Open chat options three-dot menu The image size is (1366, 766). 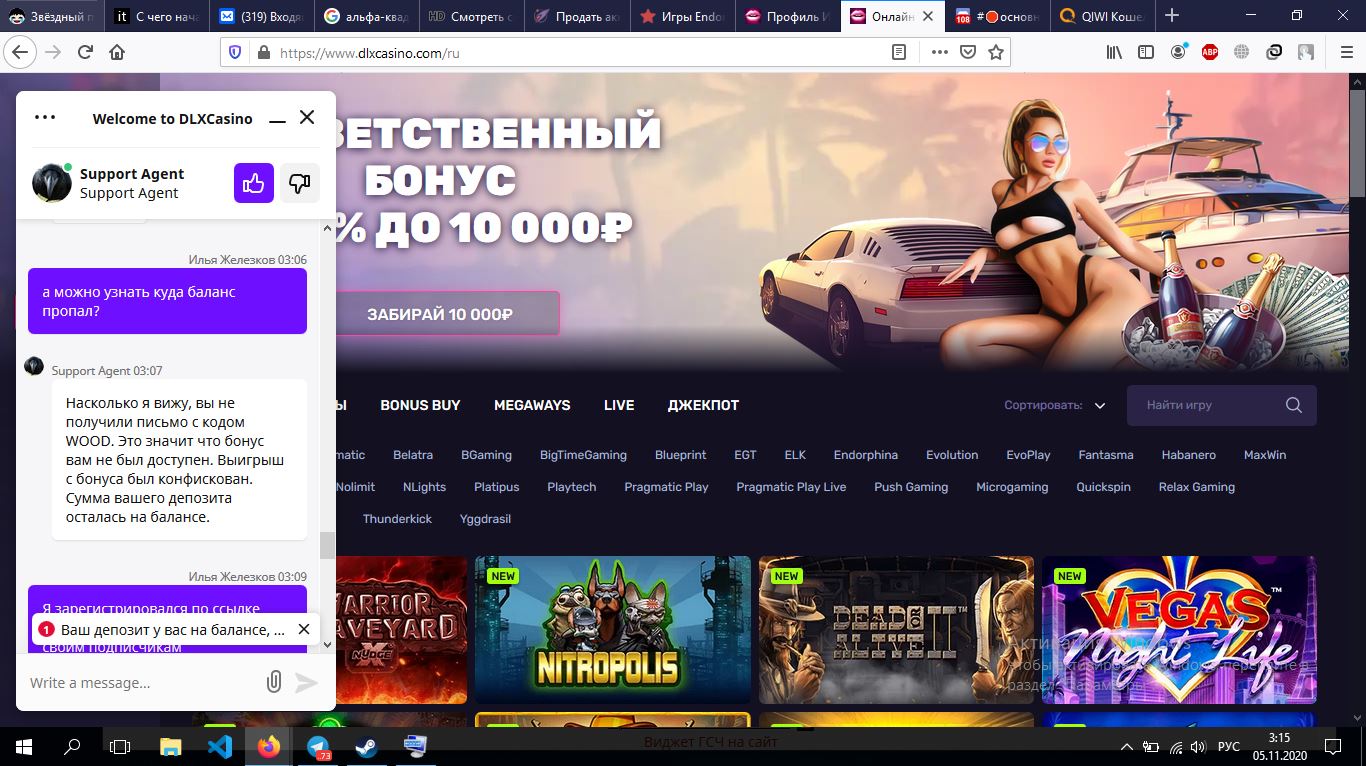click(x=45, y=117)
